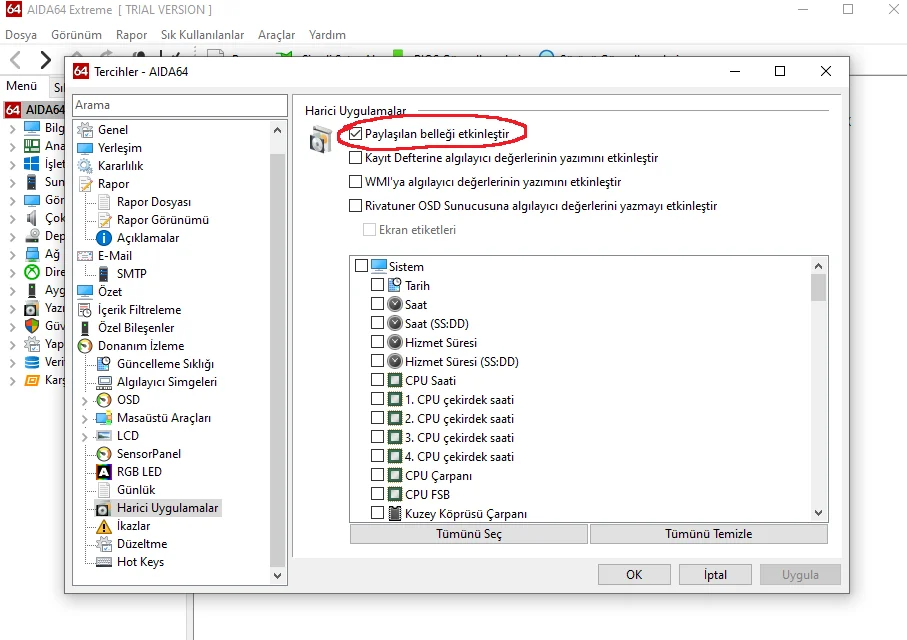This screenshot has height=640, width=907.
Task: Click the OSD gauge icon
Action: [x=104, y=400]
